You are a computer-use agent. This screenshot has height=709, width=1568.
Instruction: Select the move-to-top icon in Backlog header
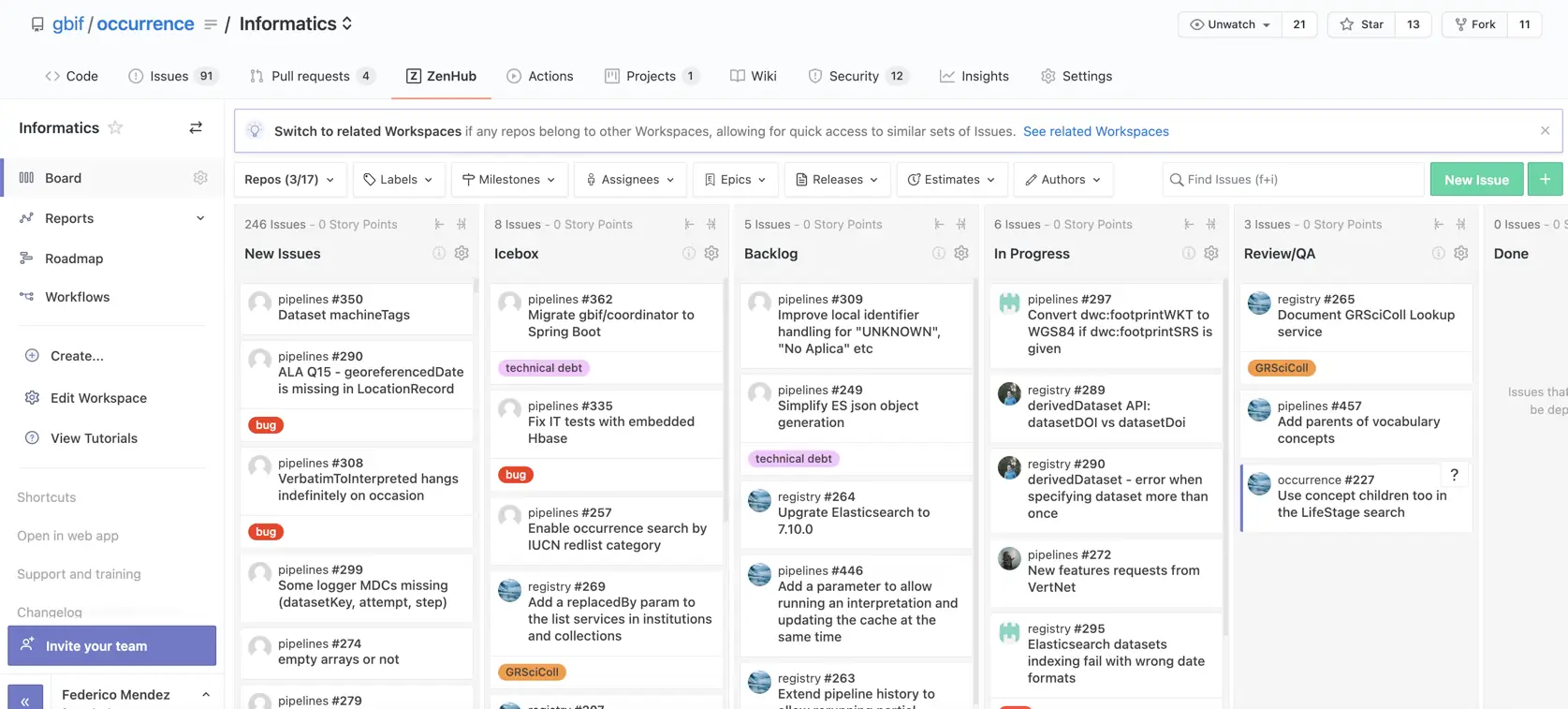tap(939, 224)
